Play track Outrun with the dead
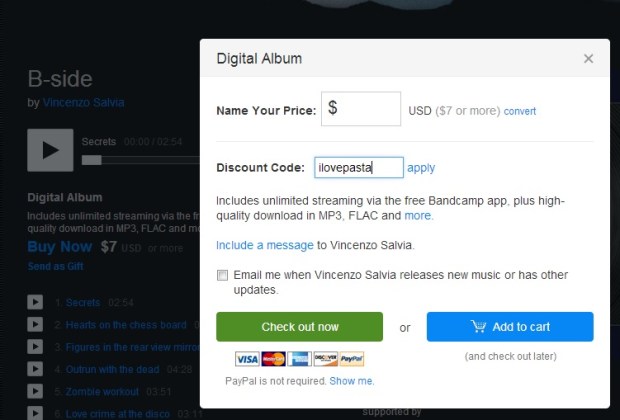Screen dimensions: 620x420 pyautogui.click(x=35, y=369)
